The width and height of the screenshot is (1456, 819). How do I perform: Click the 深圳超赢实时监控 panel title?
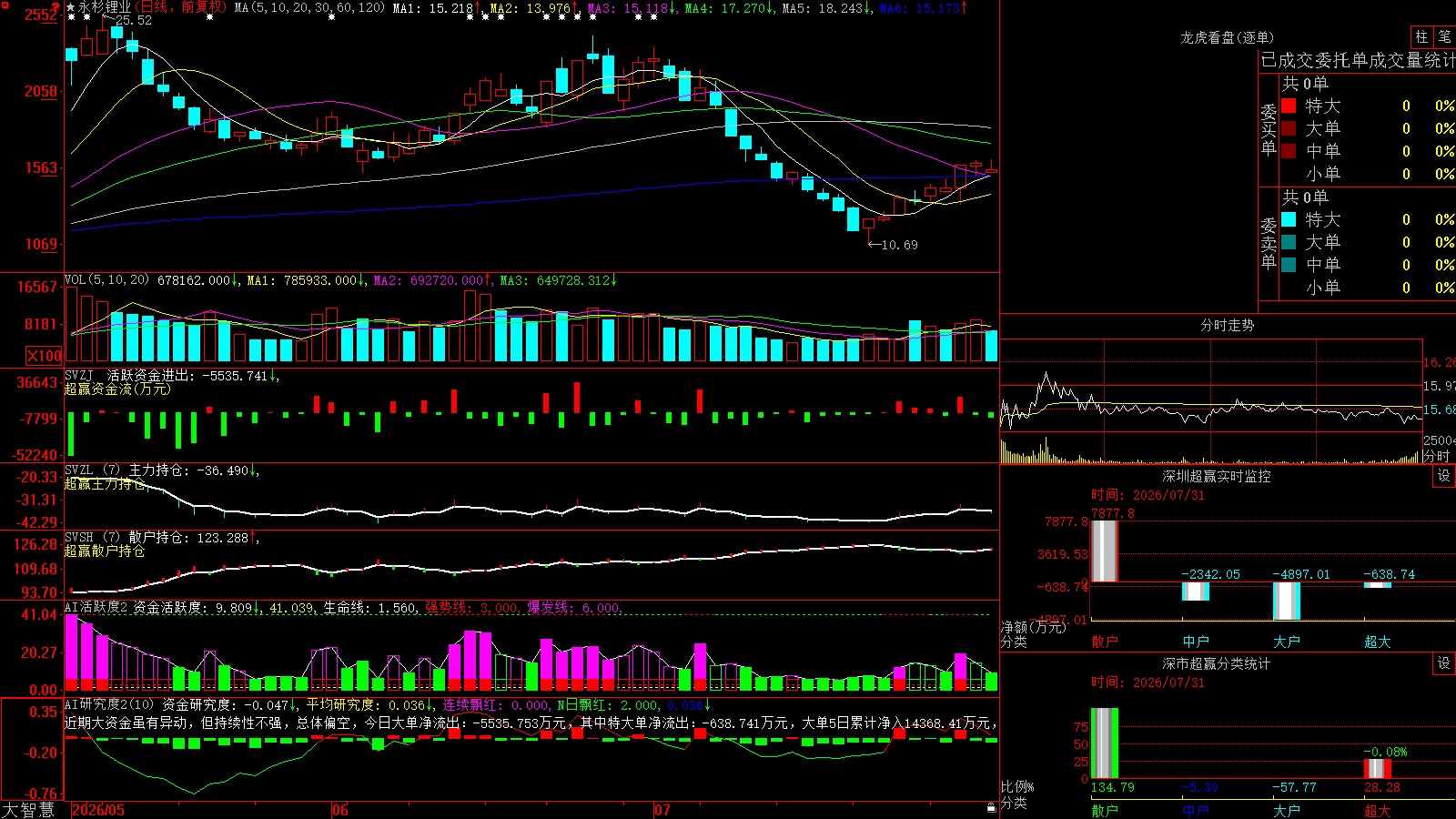pyautogui.click(x=1217, y=476)
